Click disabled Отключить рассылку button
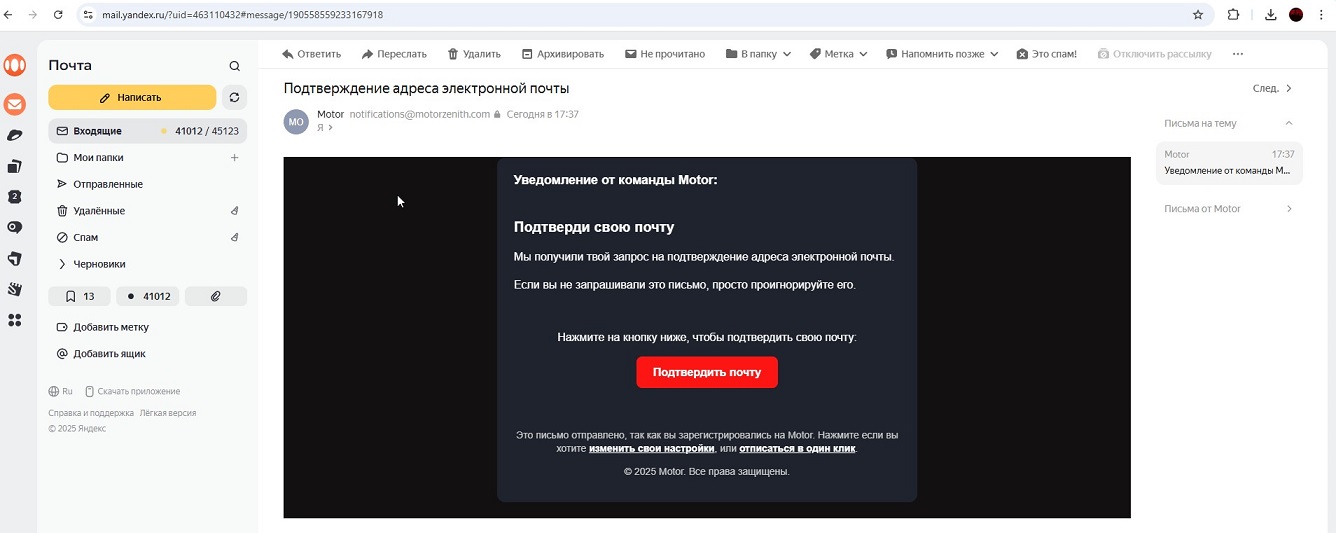The height and width of the screenshot is (533, 1336). (x=1154, y=54)
